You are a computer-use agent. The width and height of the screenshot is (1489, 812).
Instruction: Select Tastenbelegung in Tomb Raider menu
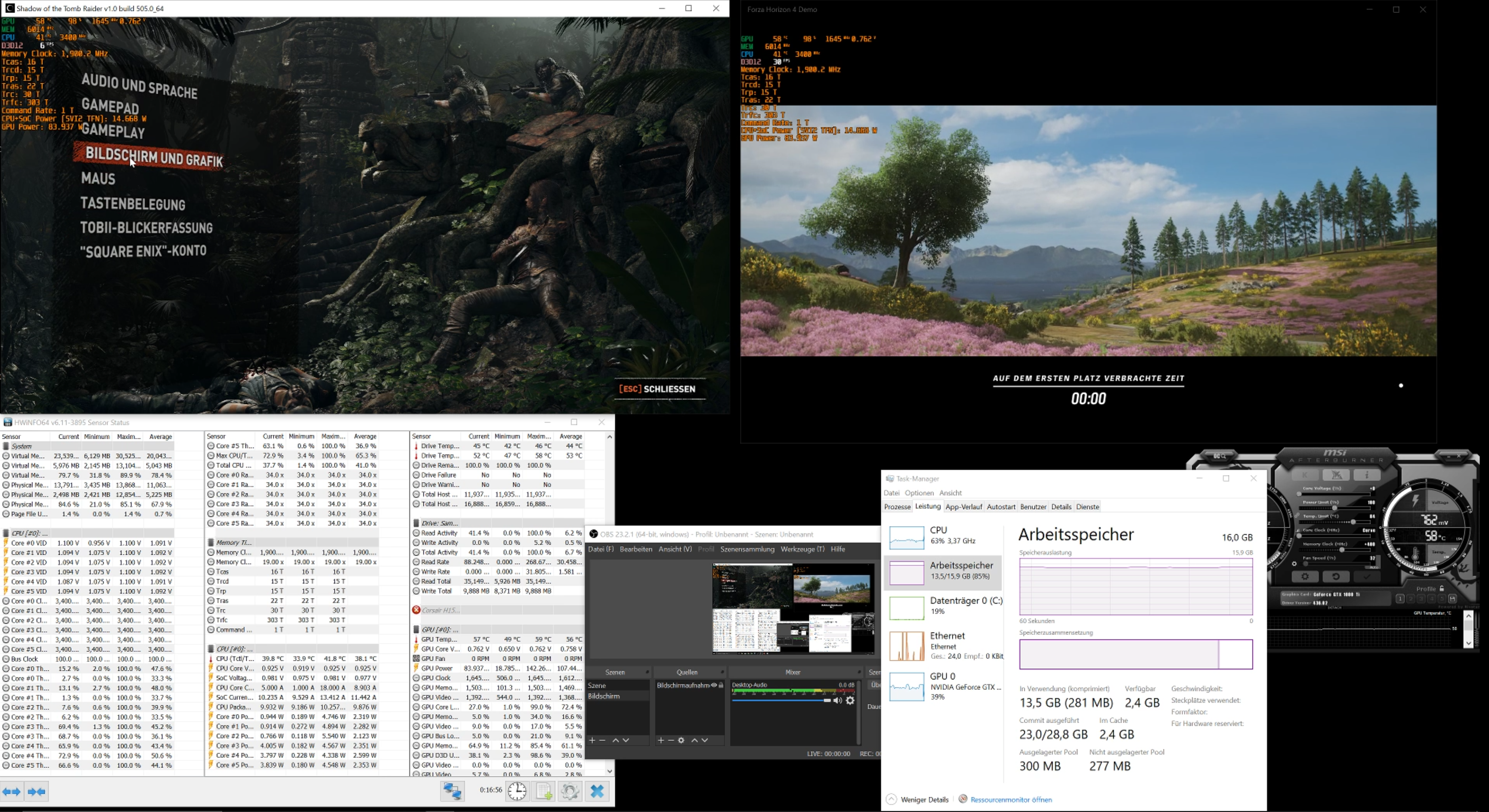133,204
